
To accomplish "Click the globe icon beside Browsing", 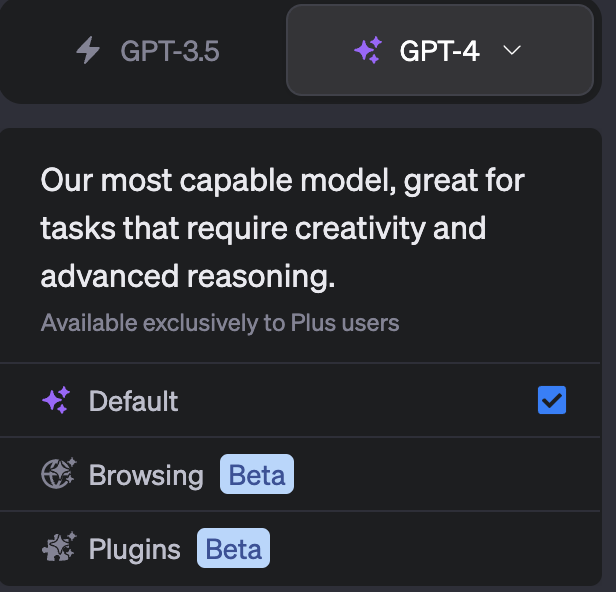I will (x=56, y=474).
